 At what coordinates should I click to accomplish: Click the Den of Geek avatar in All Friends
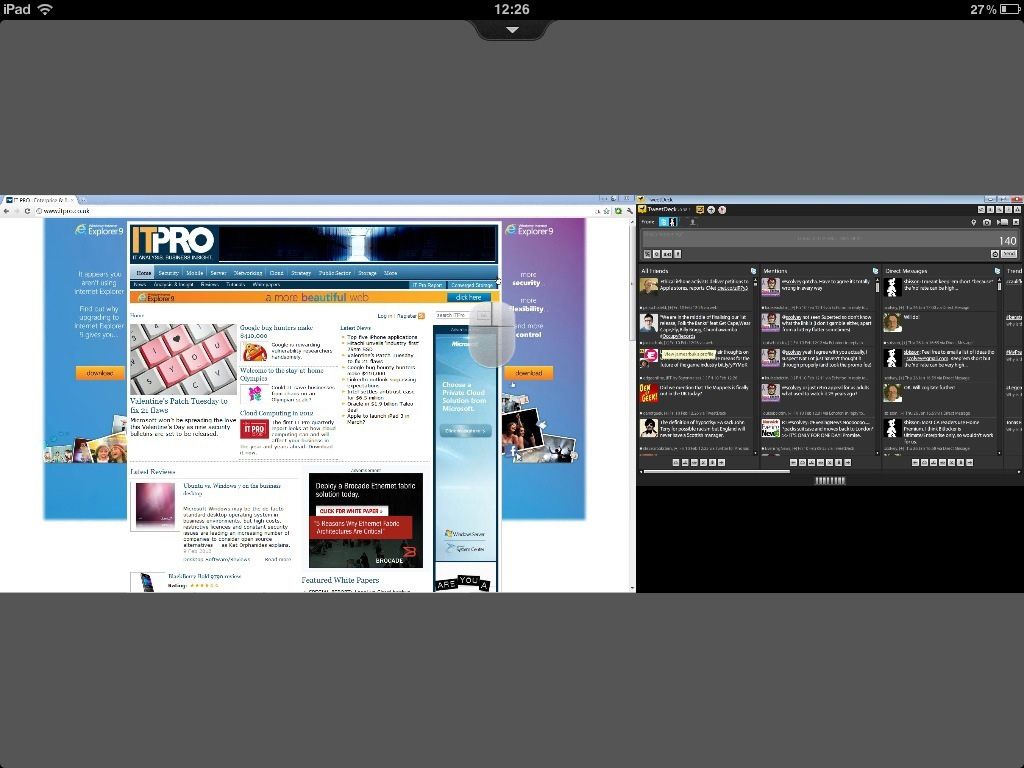[648, 392]
